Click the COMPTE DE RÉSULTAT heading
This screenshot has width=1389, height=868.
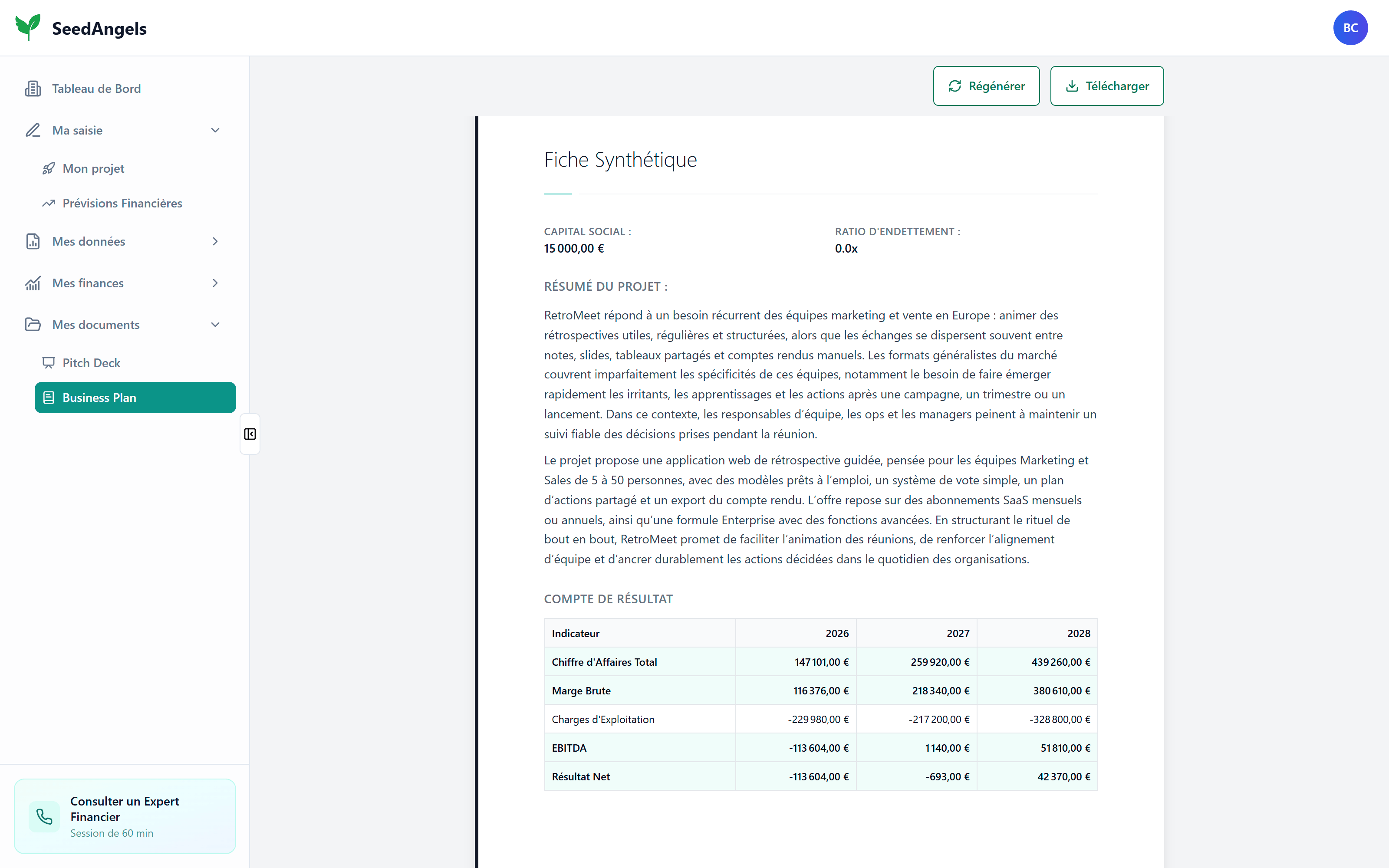pyautogui.click(x=608, y=599)
